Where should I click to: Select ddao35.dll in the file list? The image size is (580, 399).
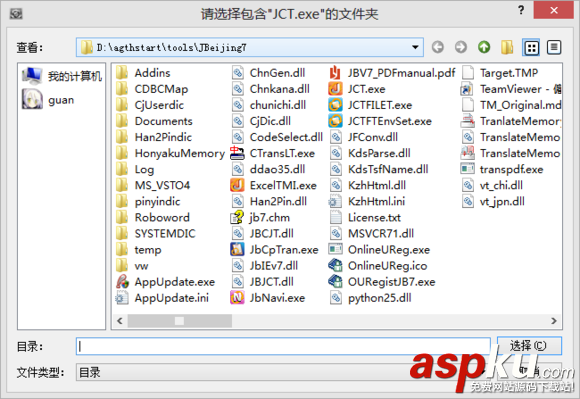pyautogui.click(x=269, y=169)
